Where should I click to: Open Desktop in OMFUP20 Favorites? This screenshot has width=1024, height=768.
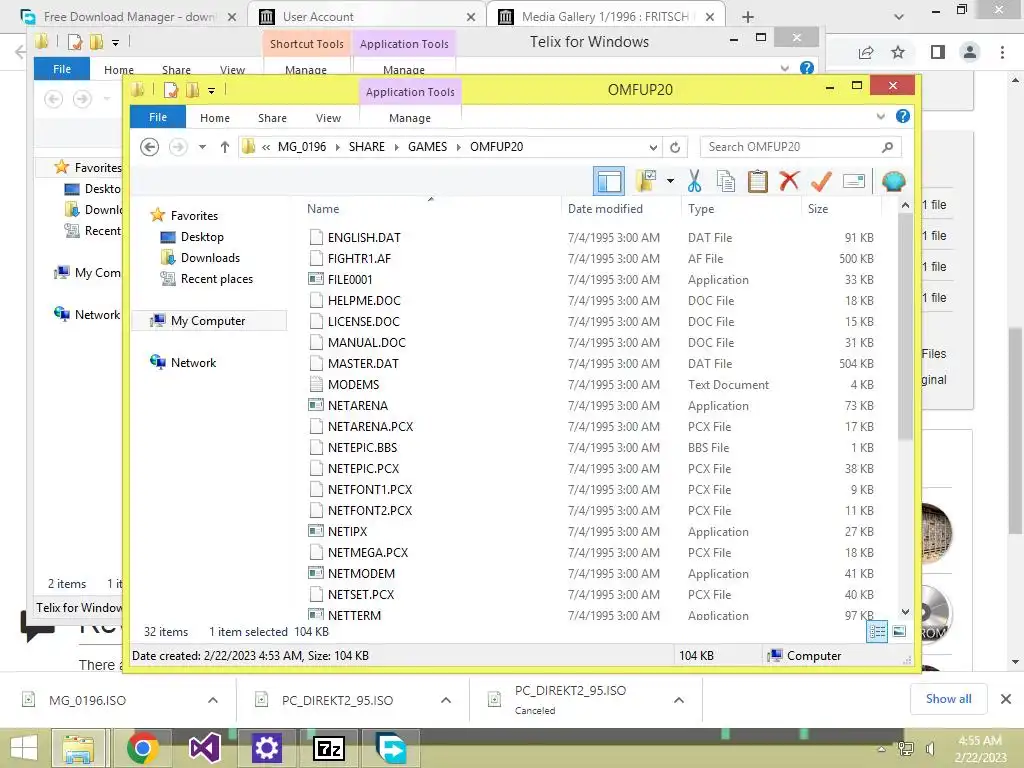tap(202, 237)
